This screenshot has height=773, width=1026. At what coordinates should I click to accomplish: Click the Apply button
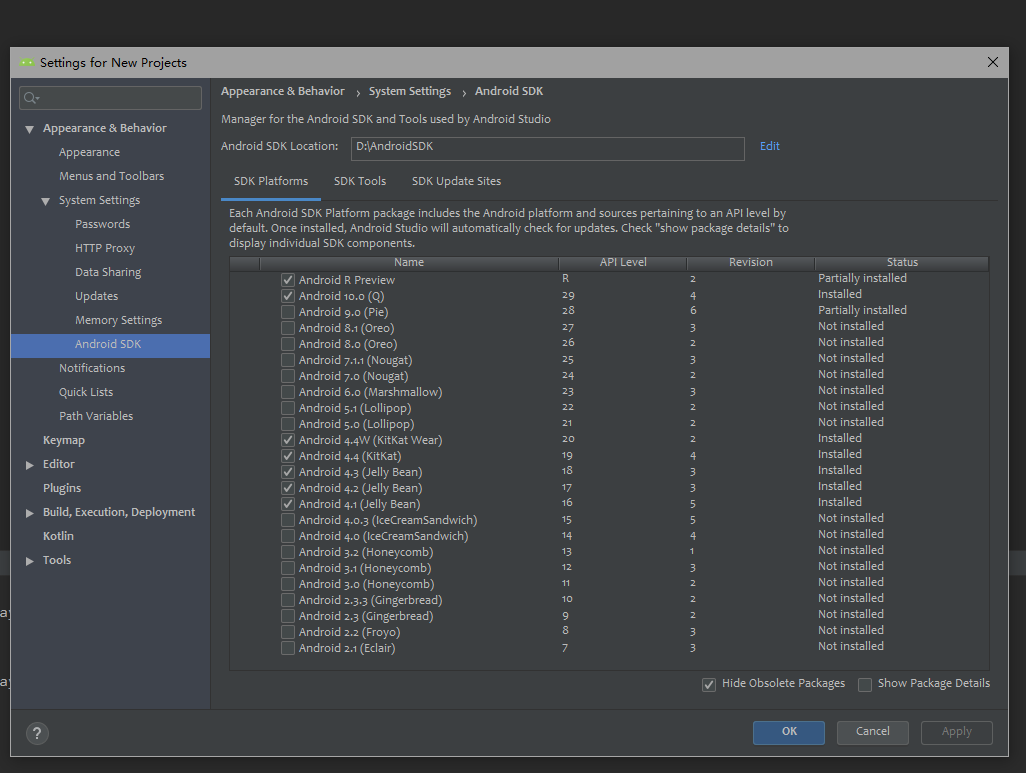click(x=957, y=732)
